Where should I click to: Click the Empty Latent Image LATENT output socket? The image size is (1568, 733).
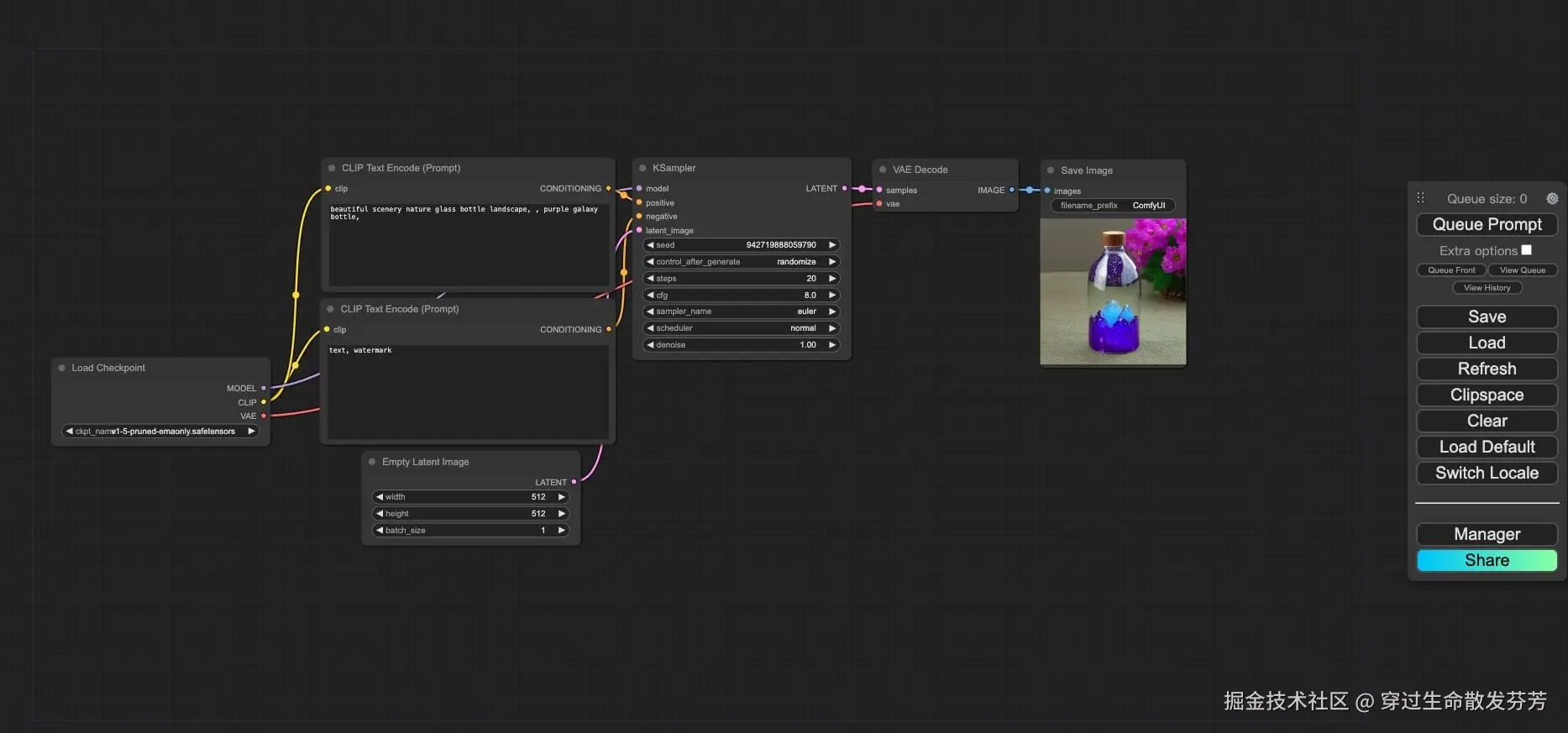[x=574, y=482]
